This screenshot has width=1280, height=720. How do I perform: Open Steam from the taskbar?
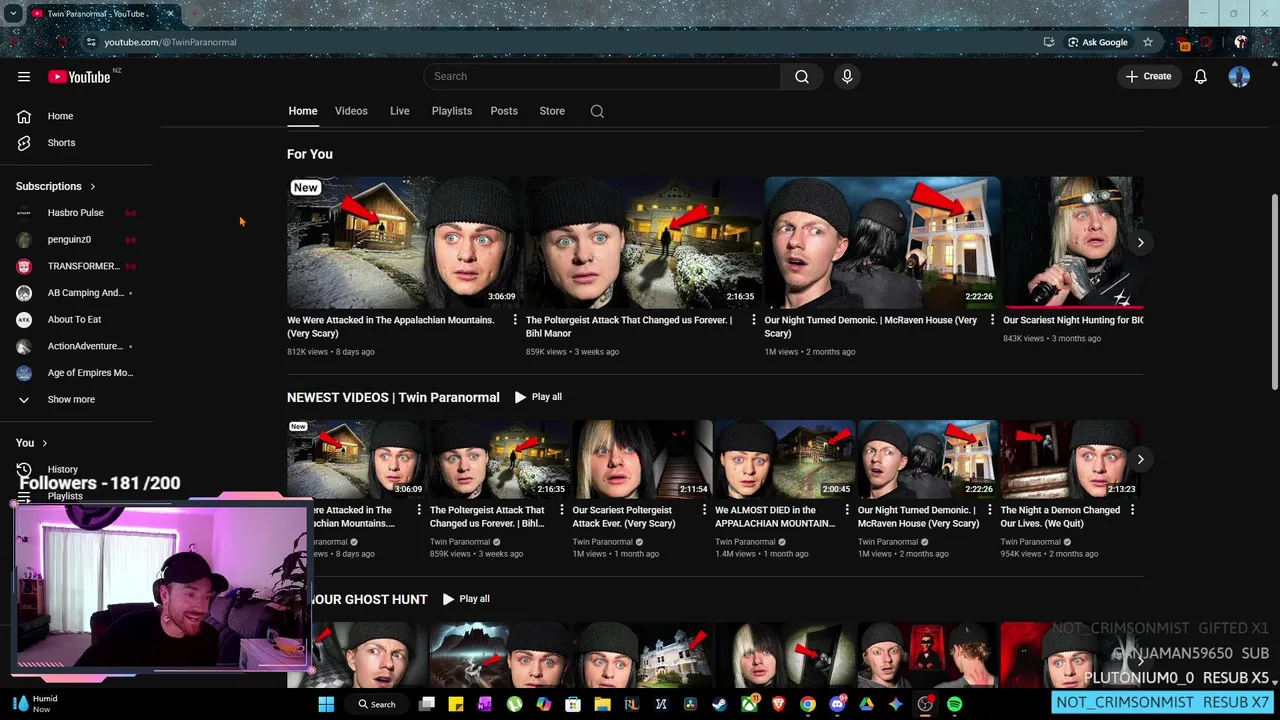pyautogui.click(x=719, y=704)
